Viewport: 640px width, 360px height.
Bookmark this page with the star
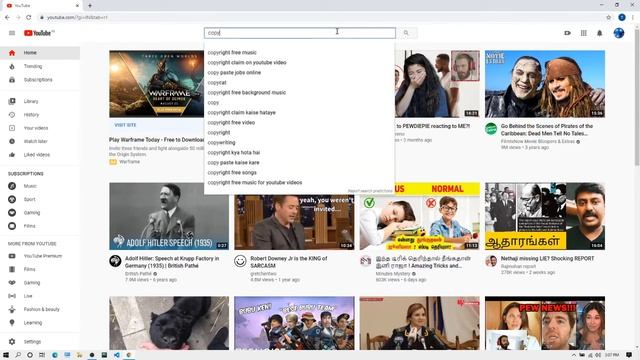coord(609,18)
